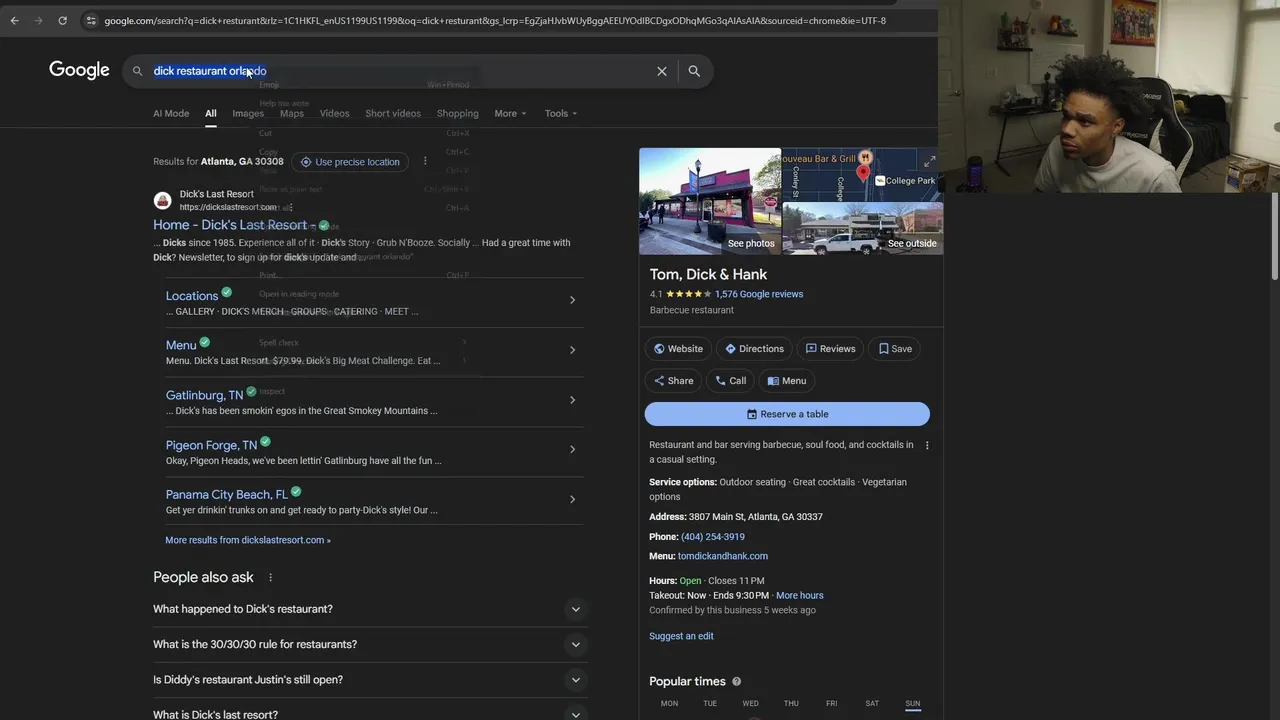Expand the map view with fullscreen icon
Screen dimensions: 1280x720
[929, 161]
